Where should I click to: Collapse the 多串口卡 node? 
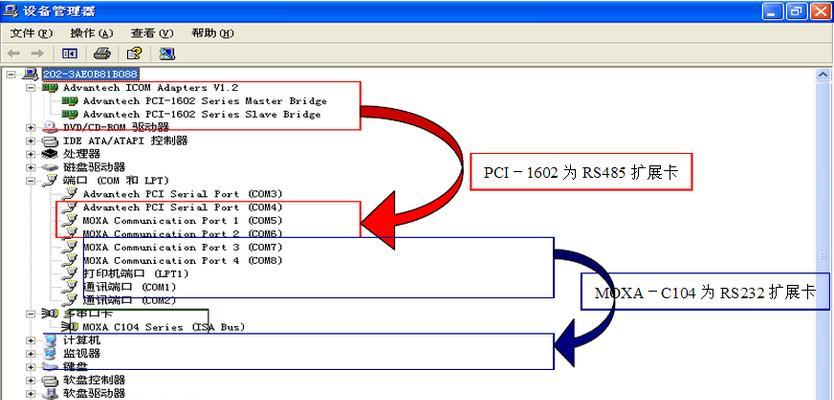[x=31, y=313]
